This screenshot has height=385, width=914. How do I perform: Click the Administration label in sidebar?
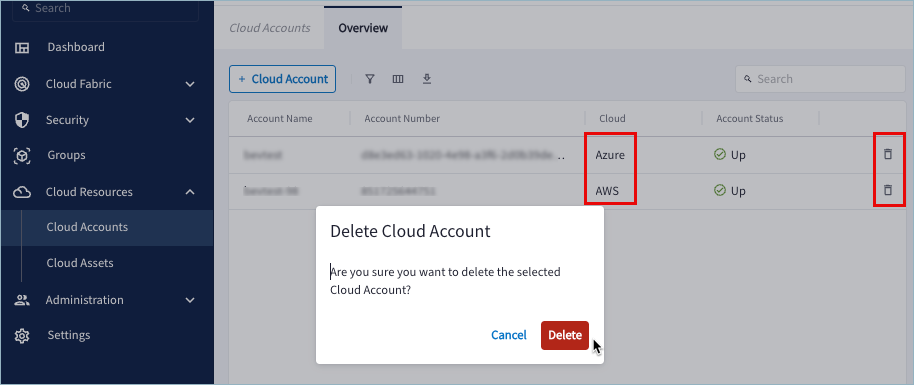click(x=85, y=300)
